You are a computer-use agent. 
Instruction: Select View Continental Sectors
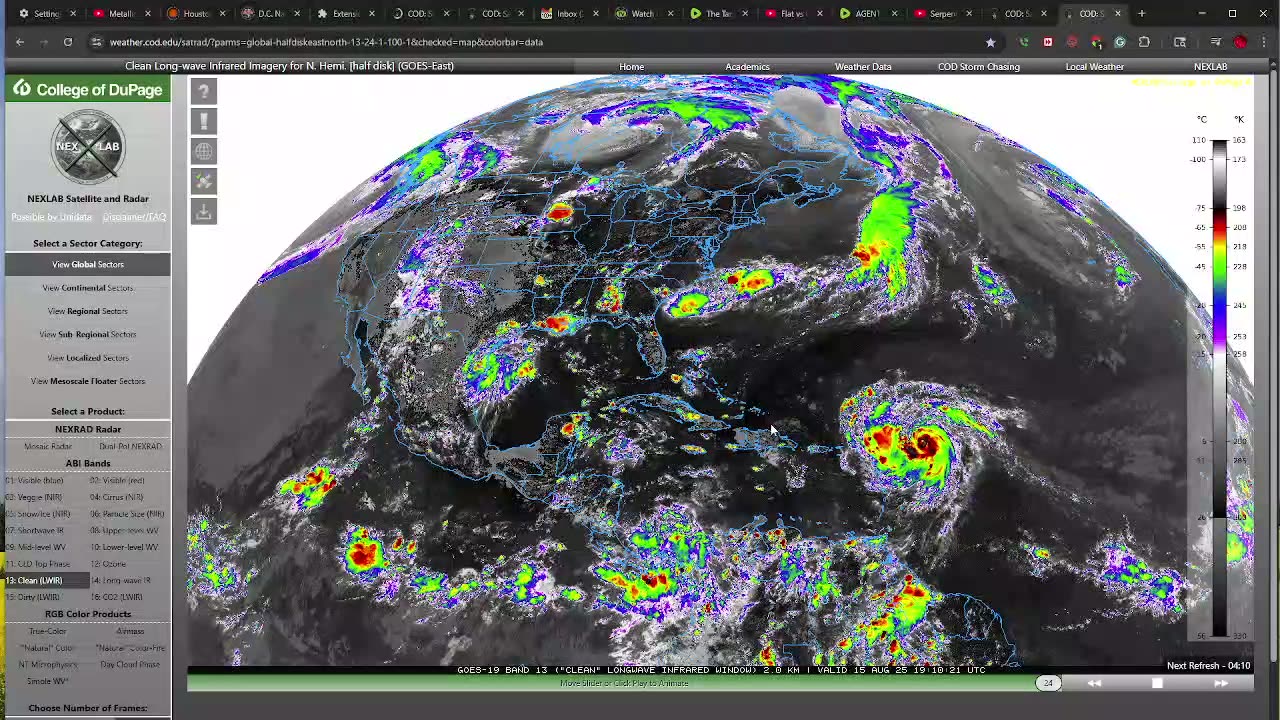(x=88, y=288)
